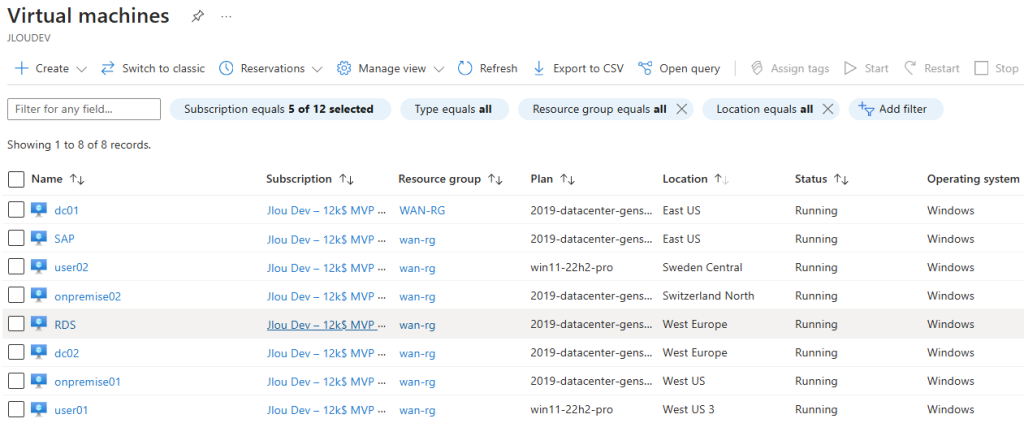The width and height of the screenshot is (1024, 423).
Task: Open the onpremise02 virtual machine link
Action: pyautogui.click(x=88, y=296)
